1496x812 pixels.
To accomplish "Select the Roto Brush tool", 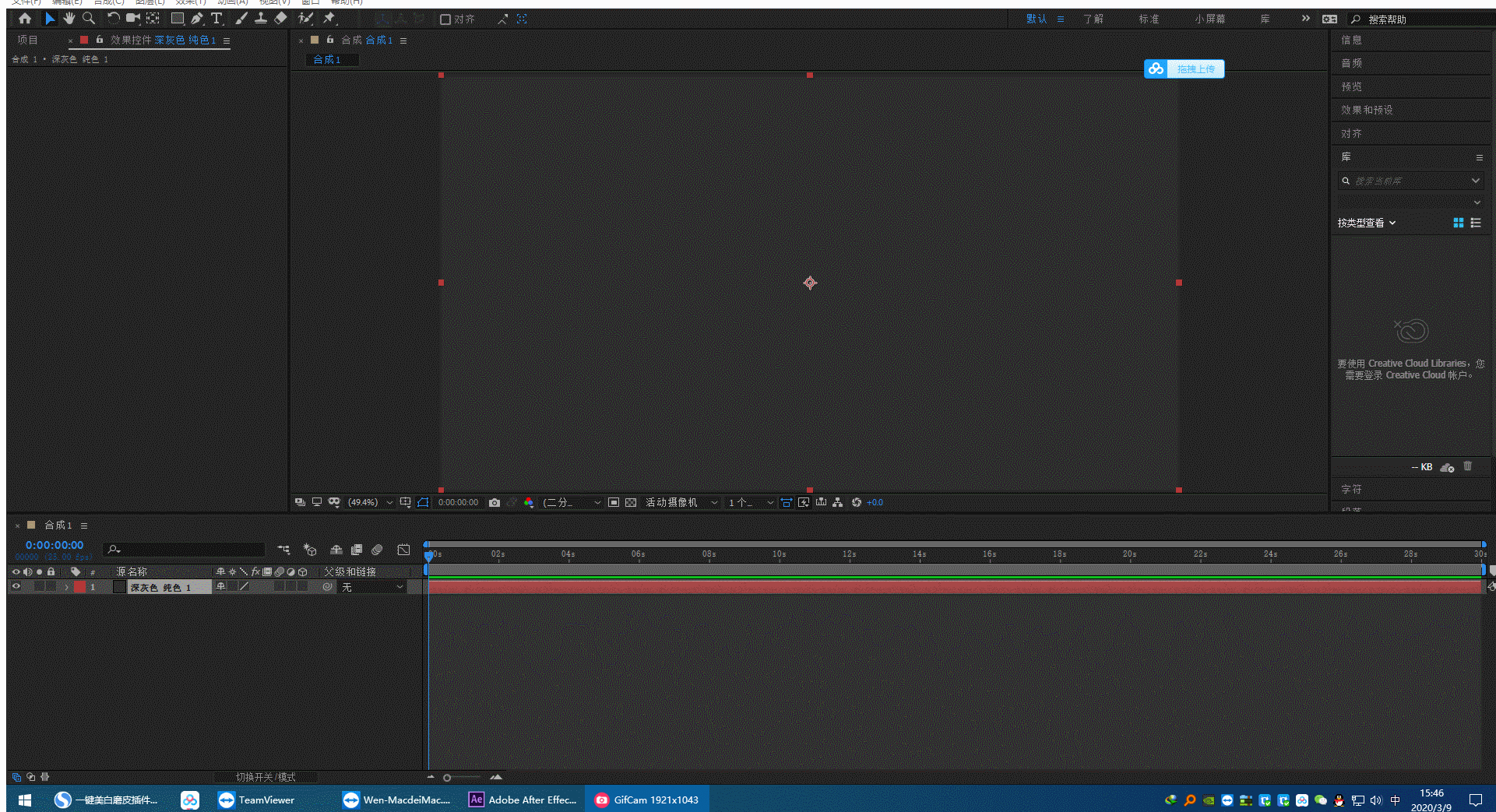I will (x=306, y=19).
